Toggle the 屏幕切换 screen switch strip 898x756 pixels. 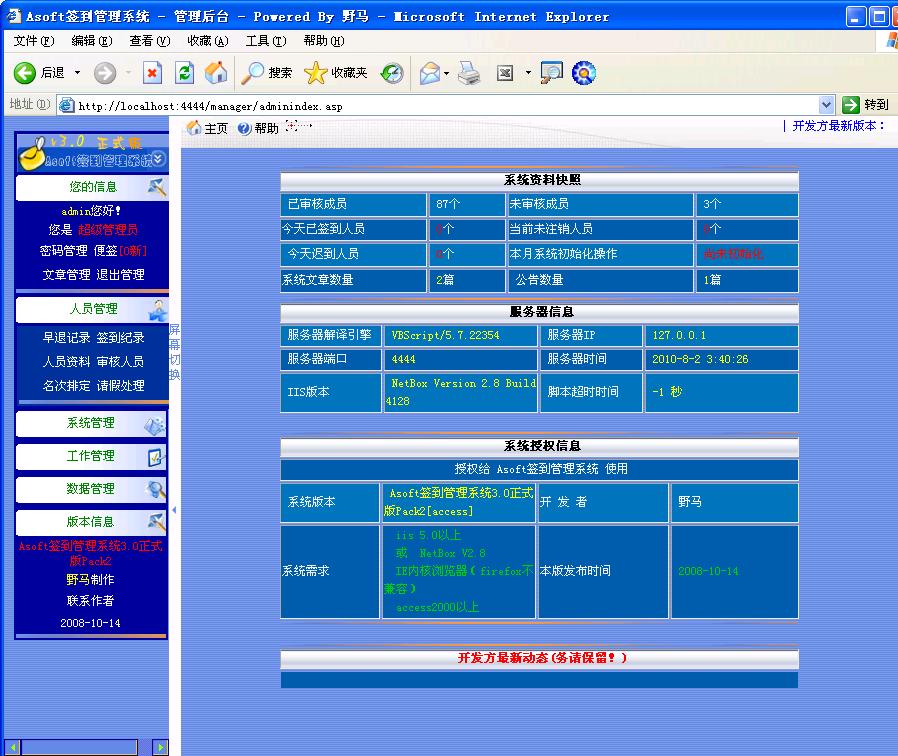click(x=174, y=352)
